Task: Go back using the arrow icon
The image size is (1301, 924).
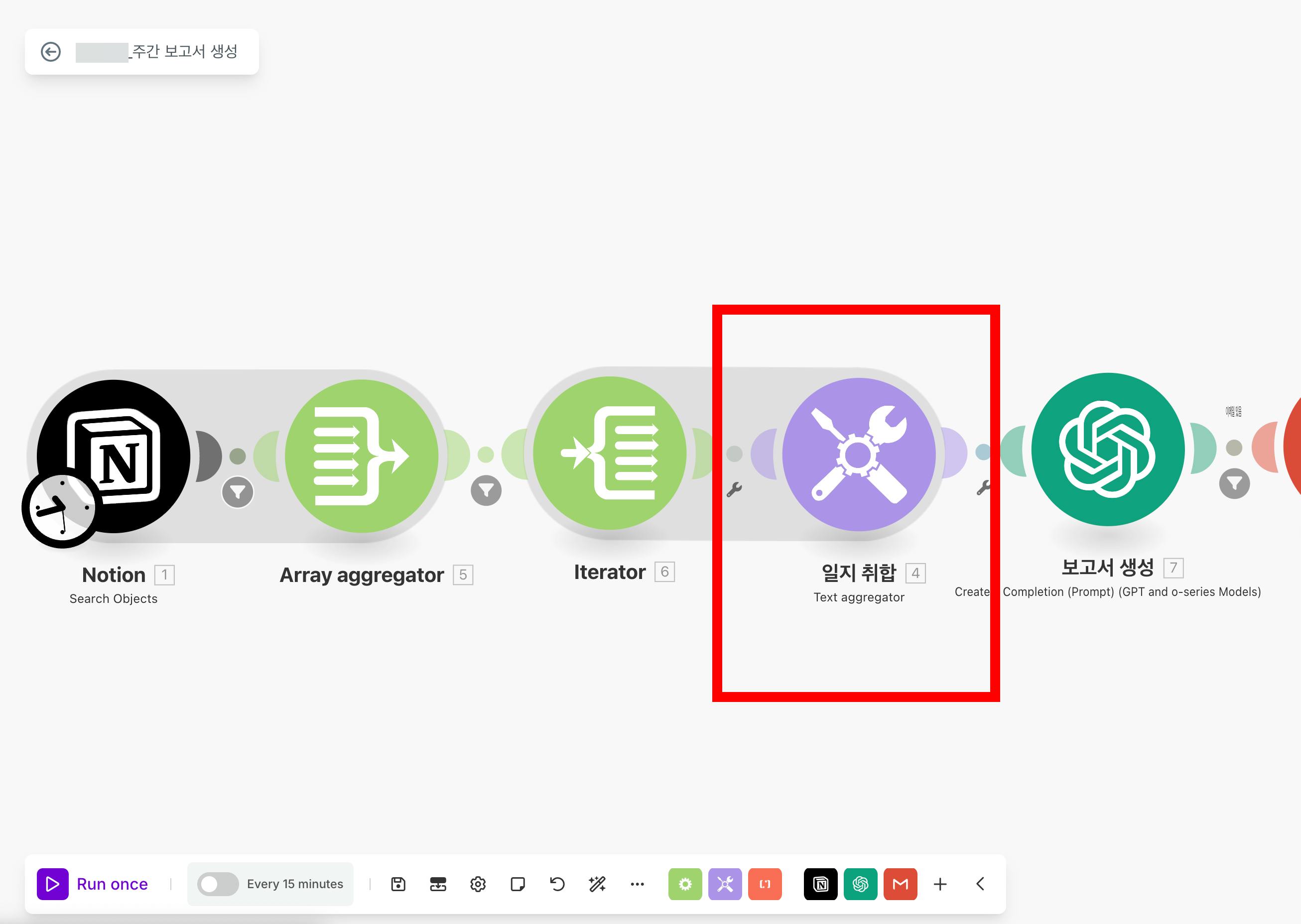Action: point(51,52)
